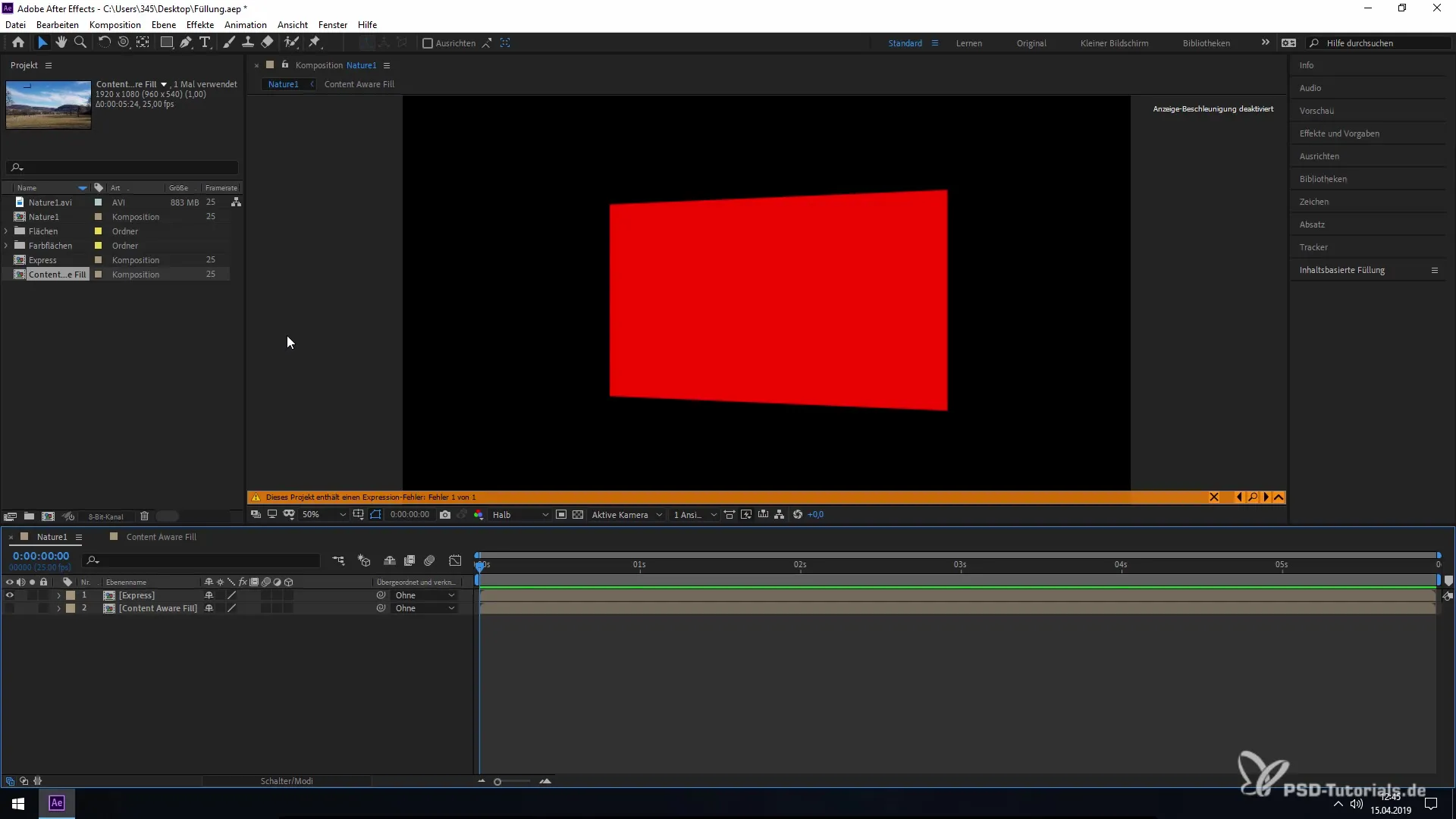Select the Pen tool
Viewport: 1456px width, 819px height.
click(x=186, y=42)
